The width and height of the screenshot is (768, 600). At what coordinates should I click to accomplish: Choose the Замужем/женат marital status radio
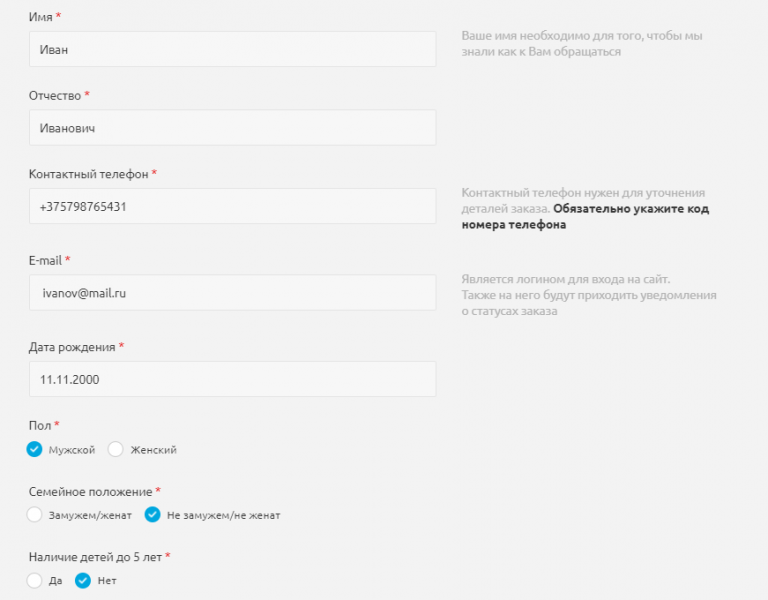(35, 515)
